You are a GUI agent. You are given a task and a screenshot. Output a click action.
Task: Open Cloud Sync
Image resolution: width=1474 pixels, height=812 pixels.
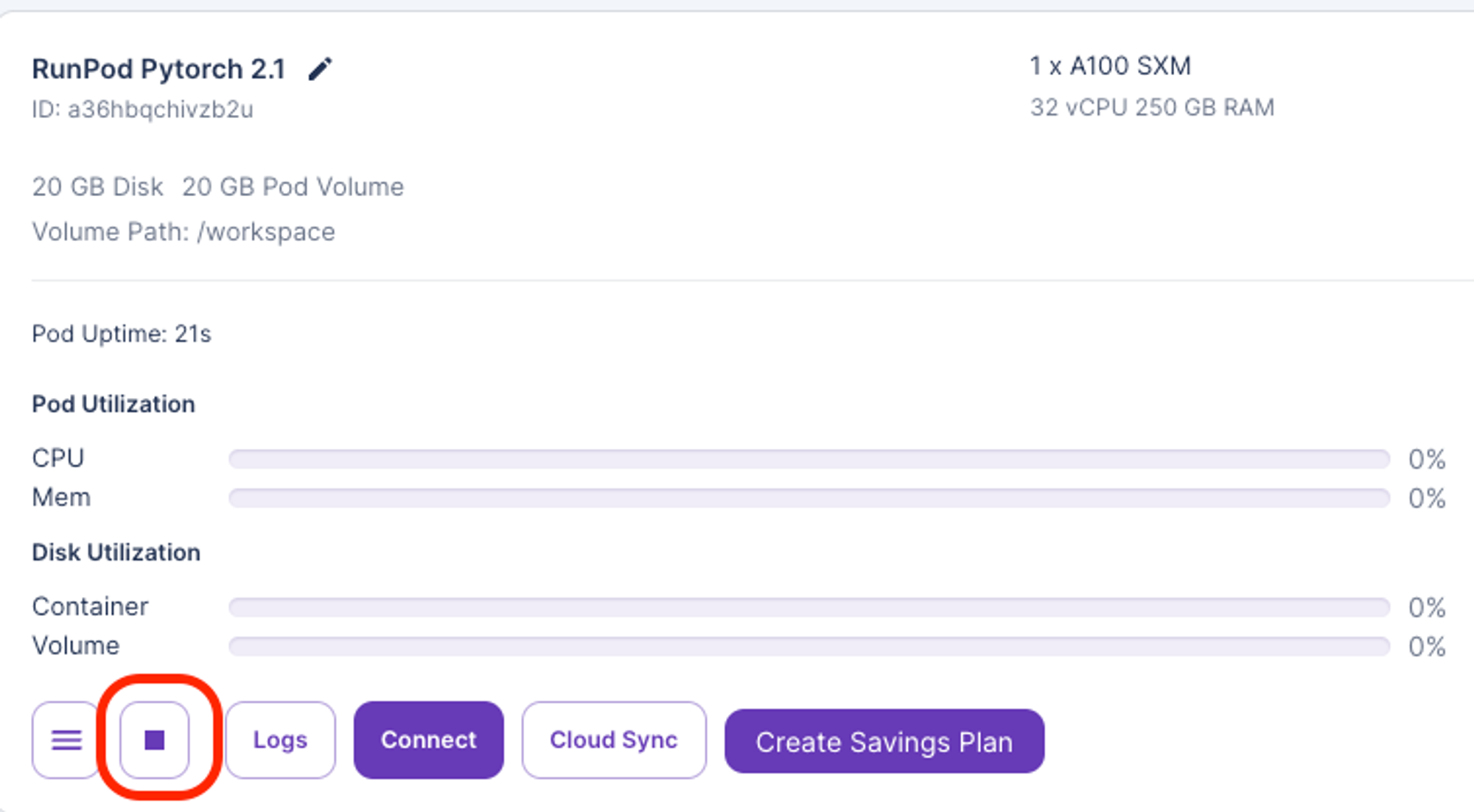pos(613,740)
